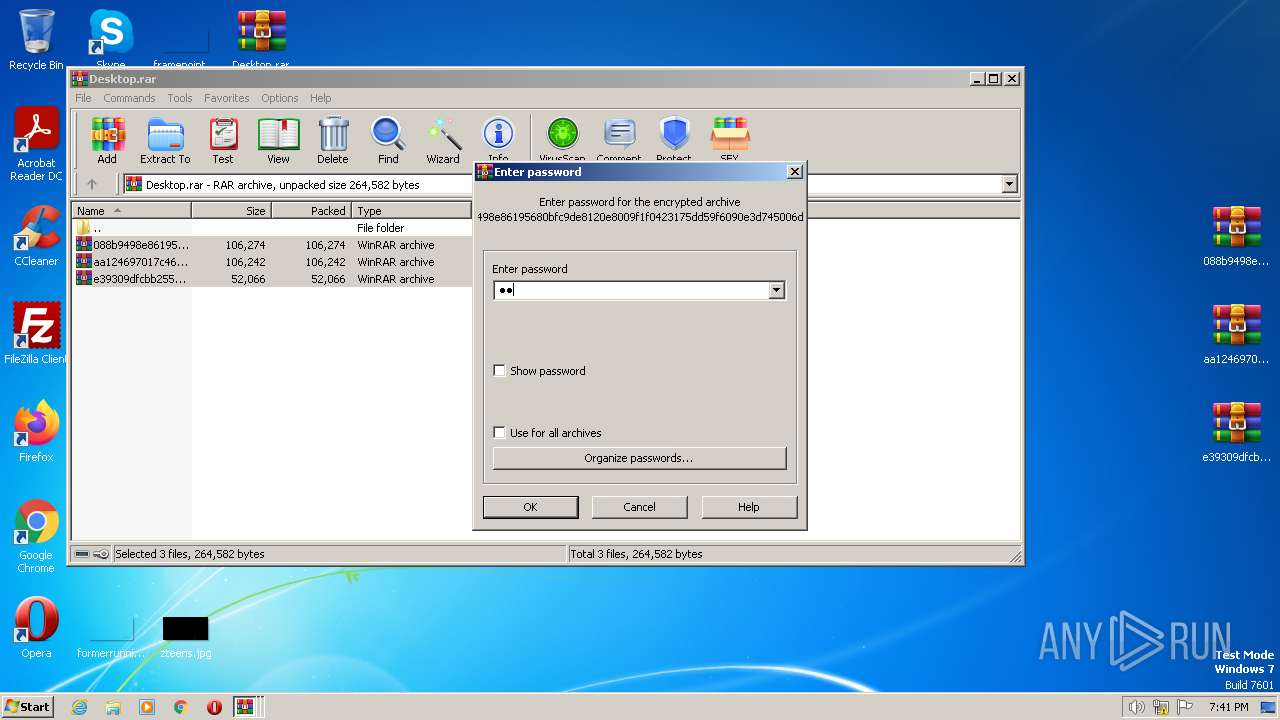
Task: Open the File menu
Action: pos(83,98)
